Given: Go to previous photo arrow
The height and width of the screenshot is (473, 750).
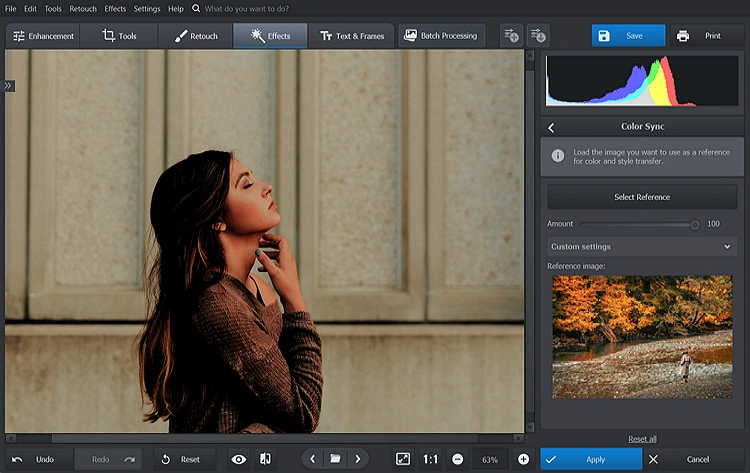Looking at the screenshot, I should [312, 459].
